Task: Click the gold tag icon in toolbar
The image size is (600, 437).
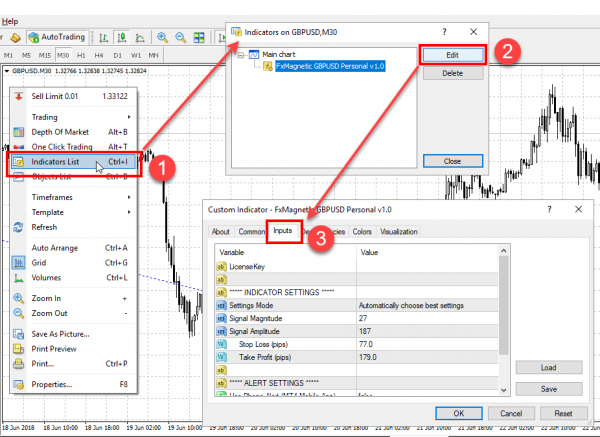Action: coord(15,38)
